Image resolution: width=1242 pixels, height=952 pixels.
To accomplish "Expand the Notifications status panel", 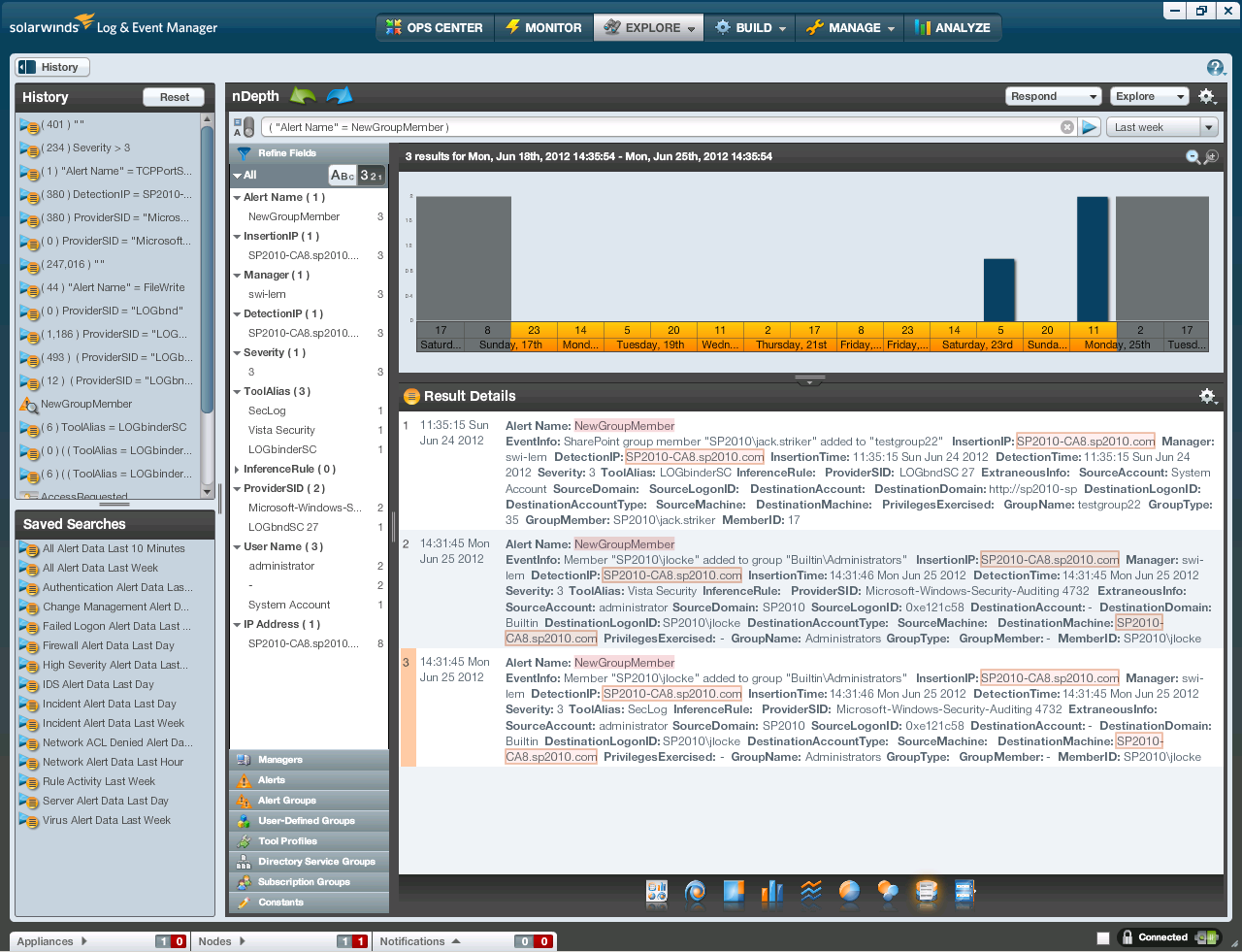I will (x=456, y=941).
